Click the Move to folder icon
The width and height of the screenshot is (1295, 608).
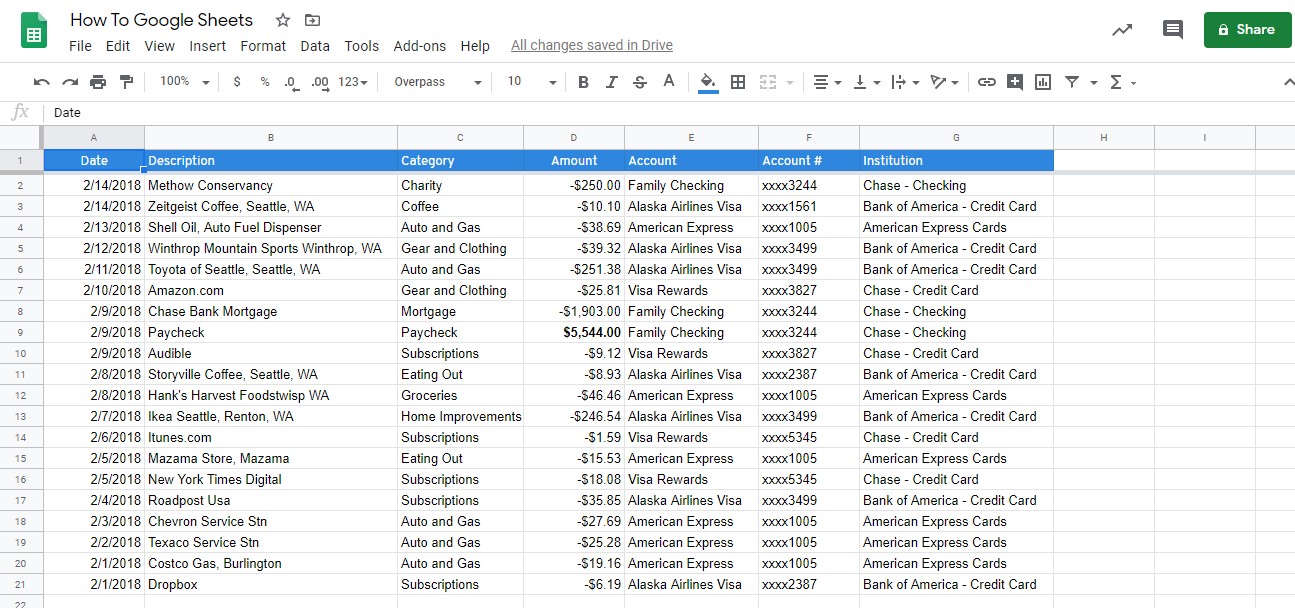pyautogui.click(x=313, y=20)
